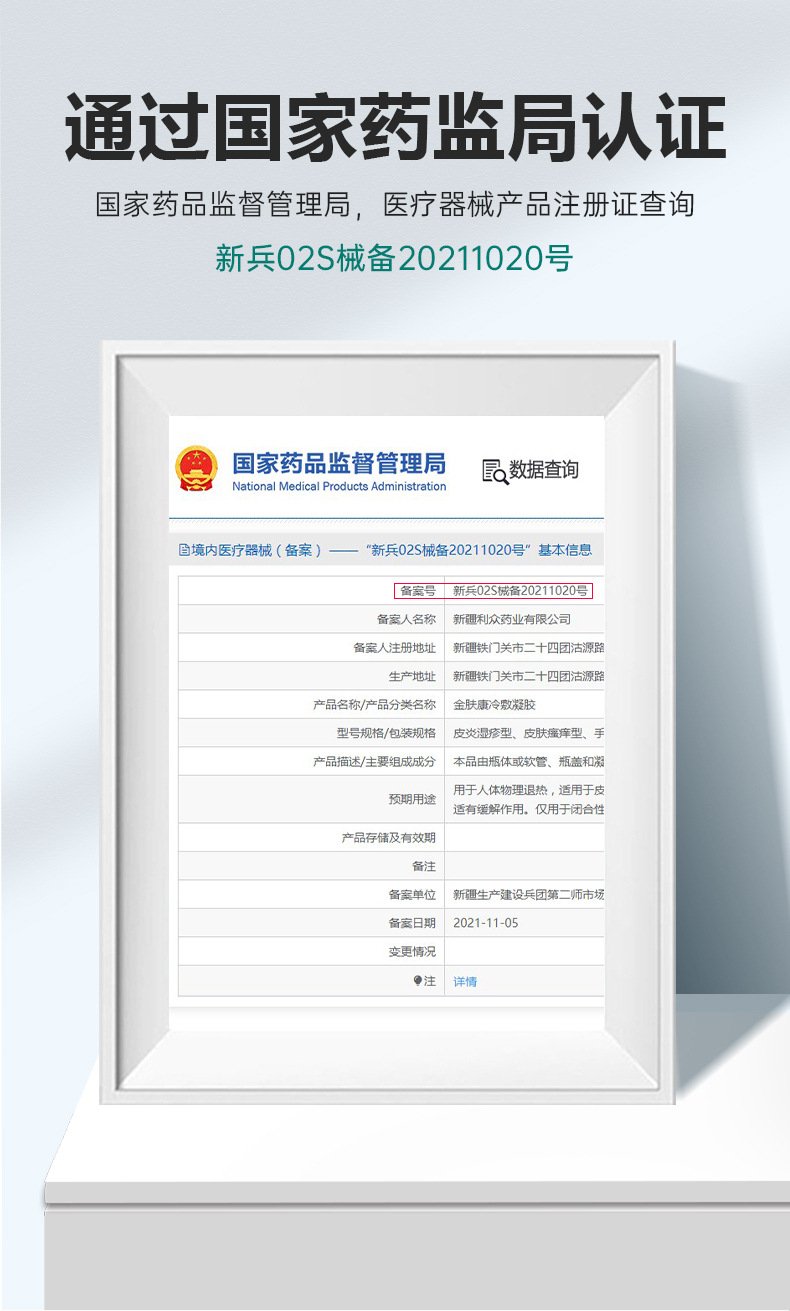Click National Medical Products Administration English text
This screenshot has width=790, height=1311.
[x=339, y=486]
